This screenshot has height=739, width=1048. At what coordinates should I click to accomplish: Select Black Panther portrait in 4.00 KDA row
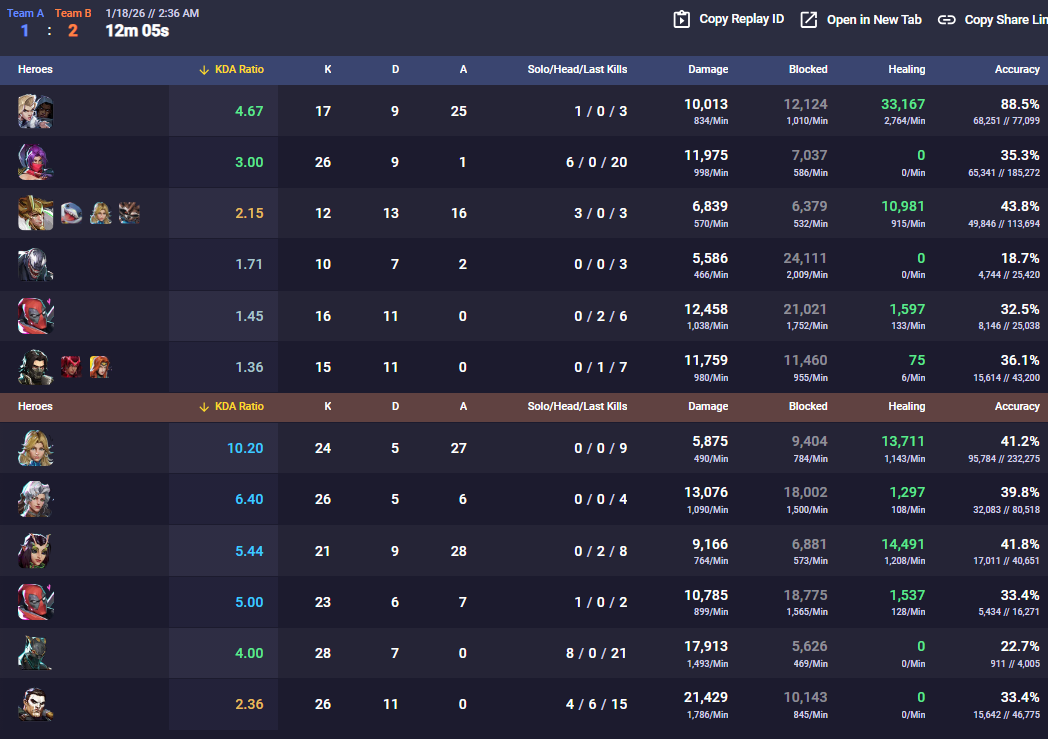click(x=35, y=653)
